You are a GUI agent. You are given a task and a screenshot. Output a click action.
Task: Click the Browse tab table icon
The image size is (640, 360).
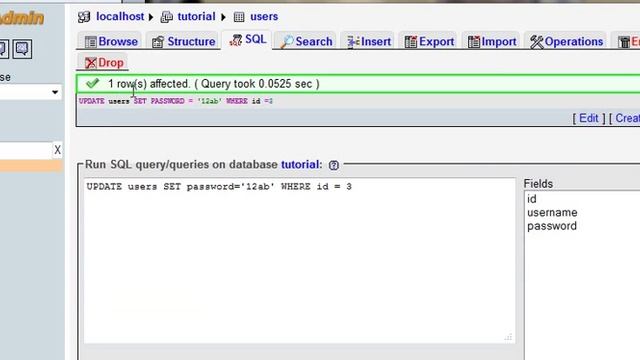pyautogui.click(x=90, y=42)
